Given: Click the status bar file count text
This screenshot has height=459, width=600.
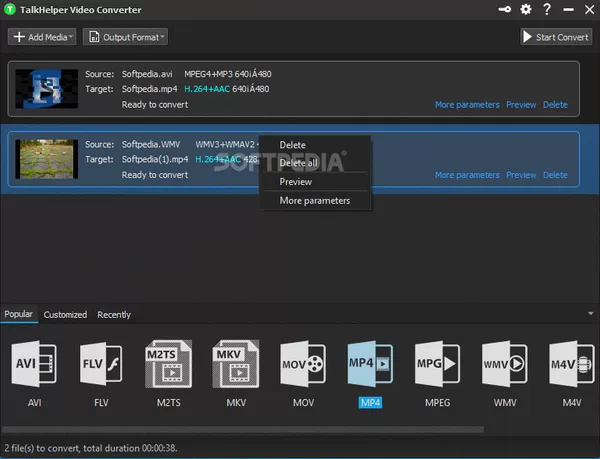Looking at the screenshot, I should pyautogui.click(x=91, y=448).
